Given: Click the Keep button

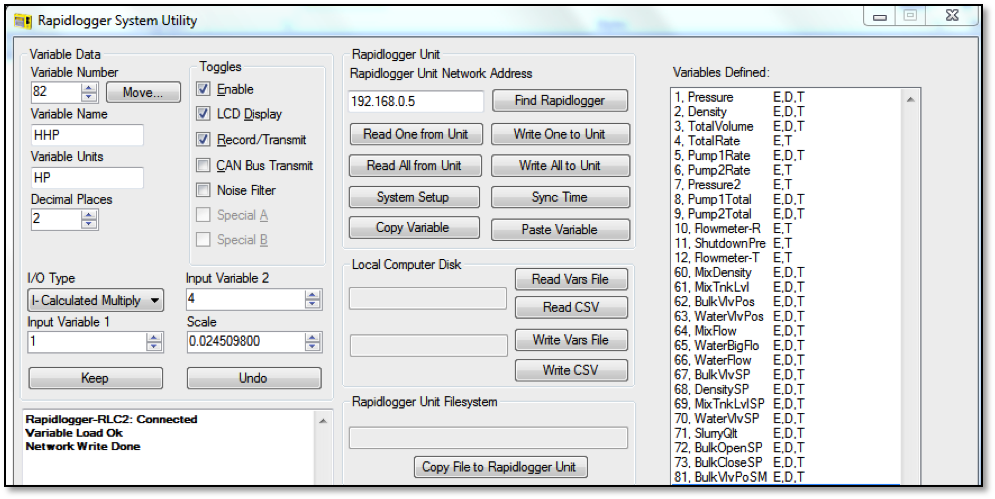Looking at the screenshot, I should tap(95, 378).
